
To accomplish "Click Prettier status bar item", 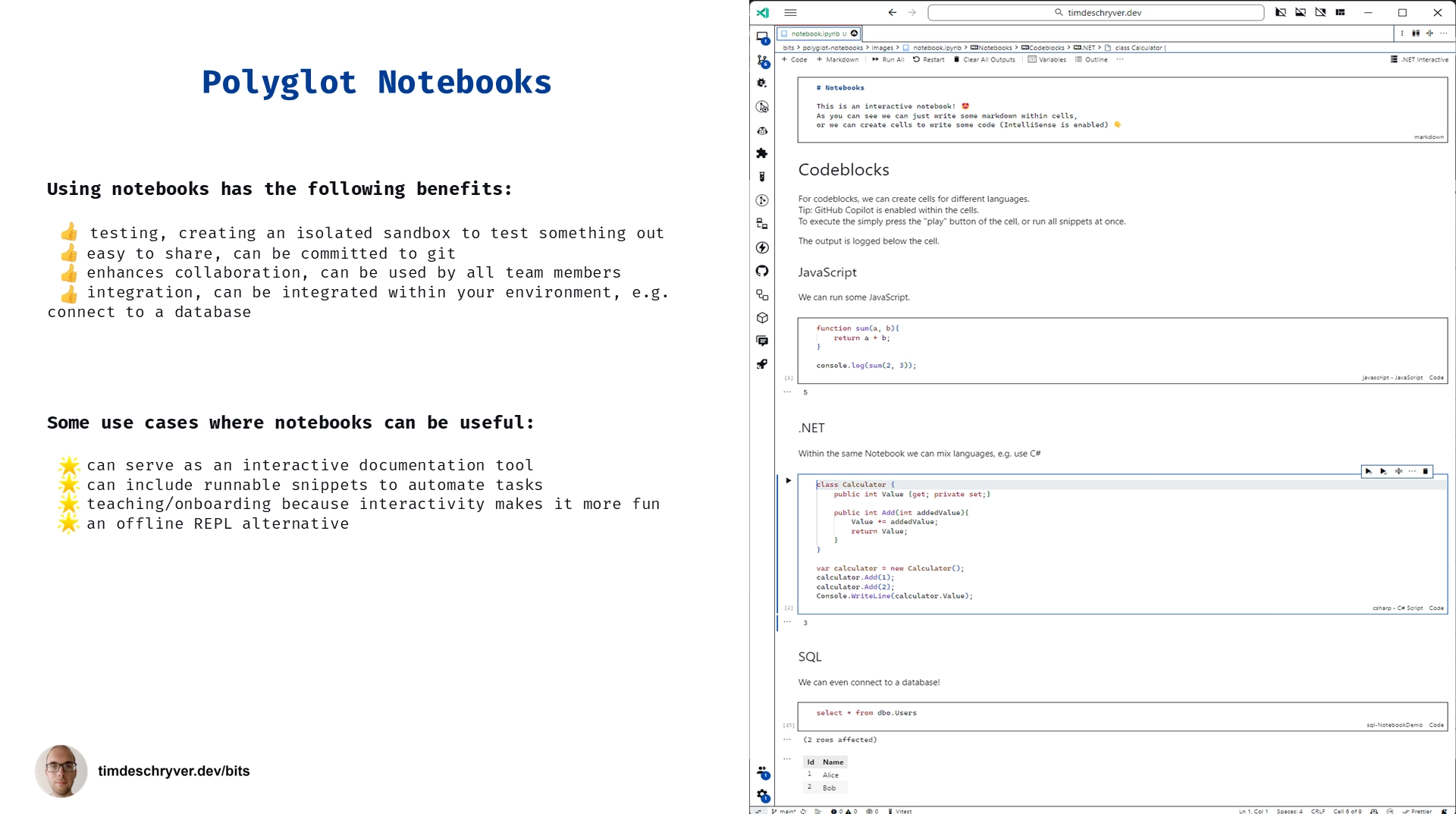I will click(x=1417, y=811).
